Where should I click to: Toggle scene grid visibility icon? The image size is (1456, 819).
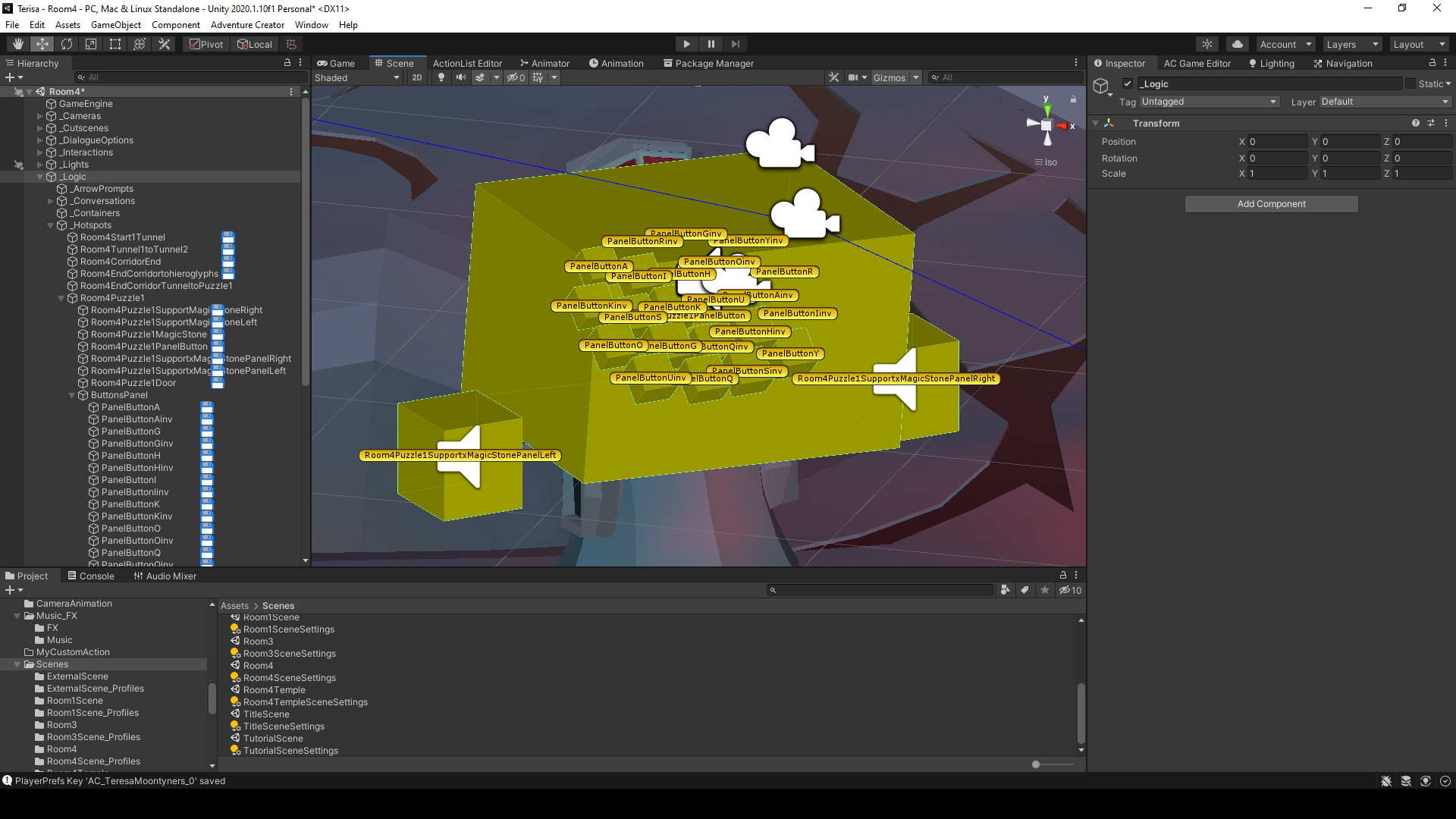538,77
